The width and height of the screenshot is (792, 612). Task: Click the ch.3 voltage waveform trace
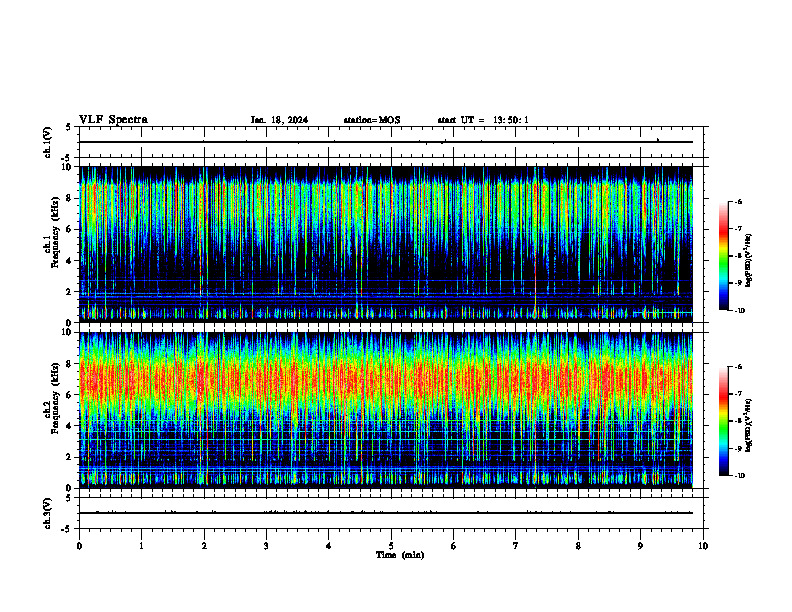[386, 513]
